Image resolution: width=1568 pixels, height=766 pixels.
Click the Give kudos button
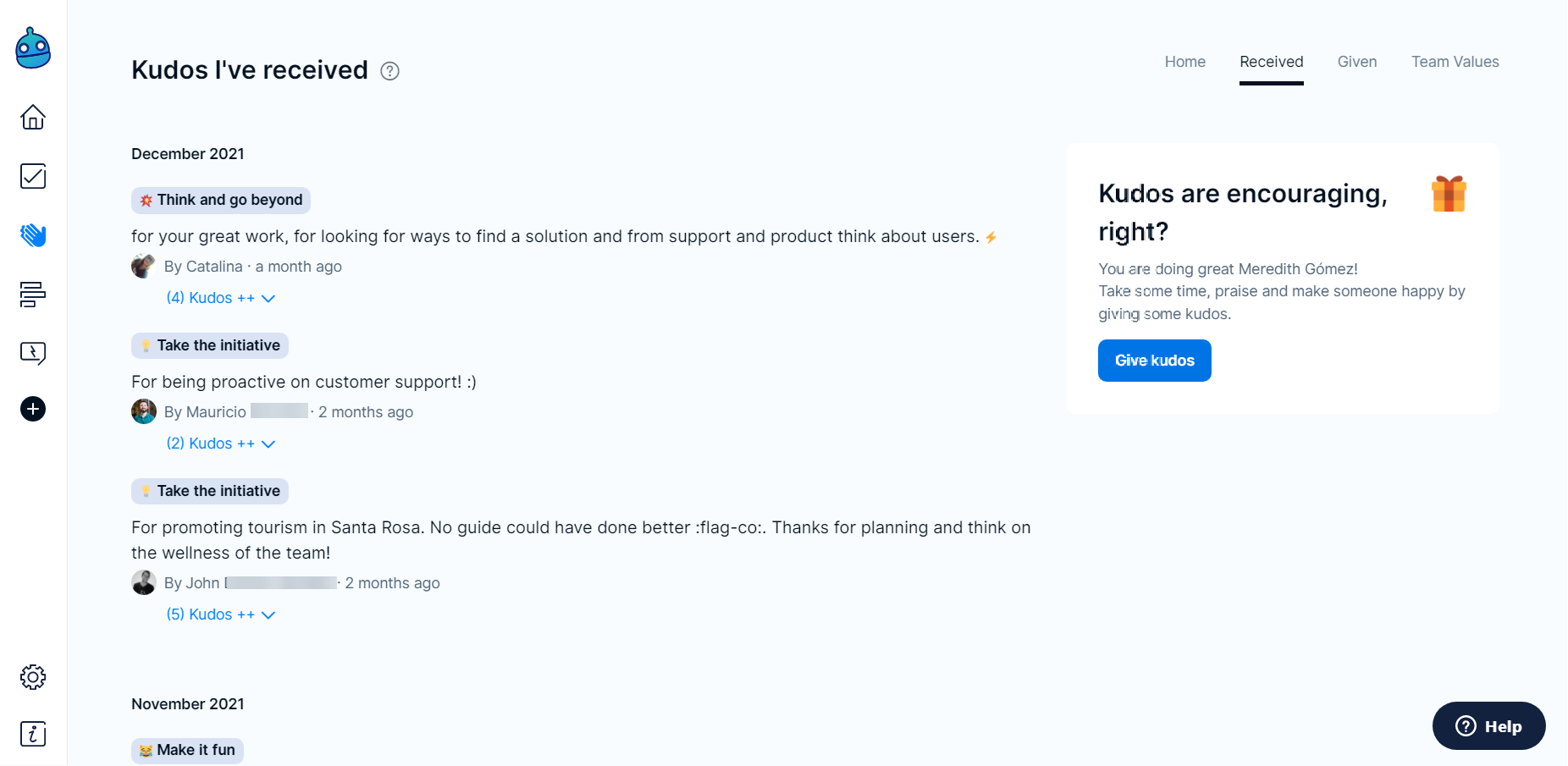coord(1154,361)
